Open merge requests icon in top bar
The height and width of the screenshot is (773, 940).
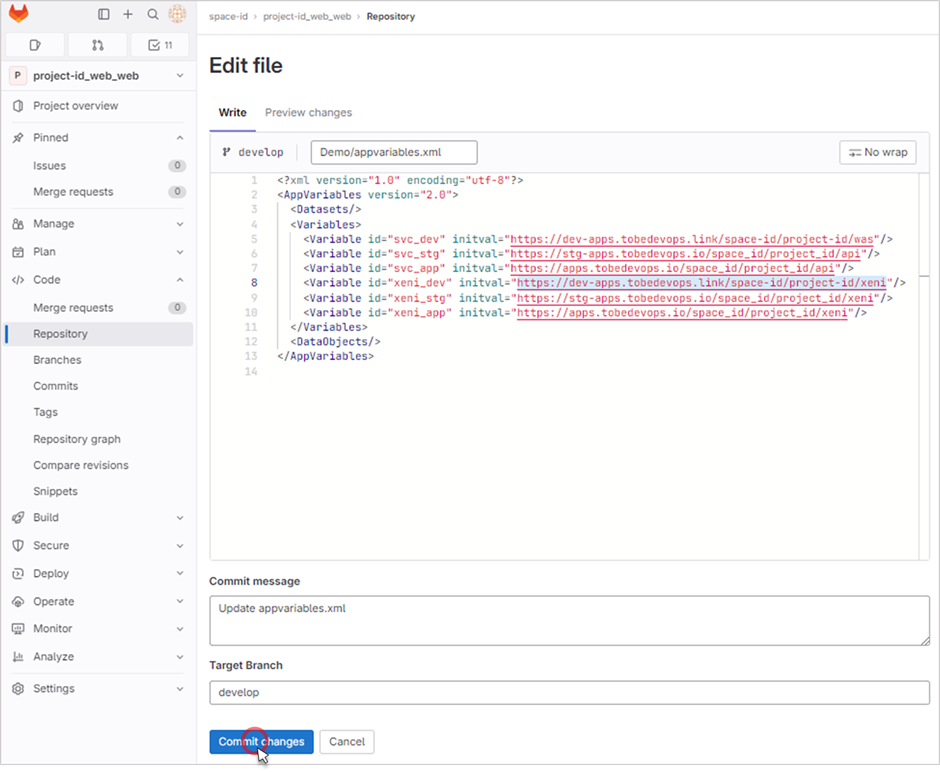point(98,45)
